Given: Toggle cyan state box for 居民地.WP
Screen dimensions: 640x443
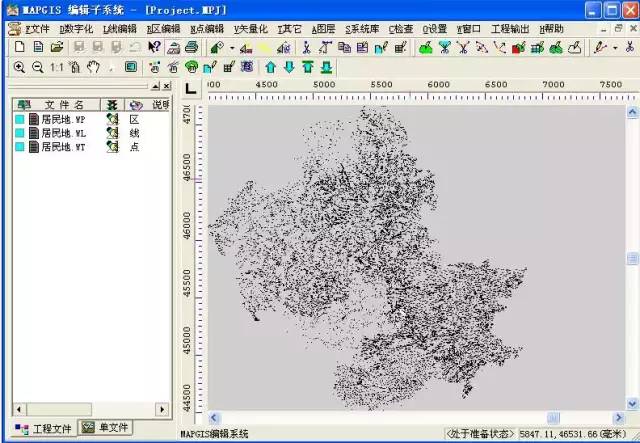Looking at the screenshot, I should (20, 119).
